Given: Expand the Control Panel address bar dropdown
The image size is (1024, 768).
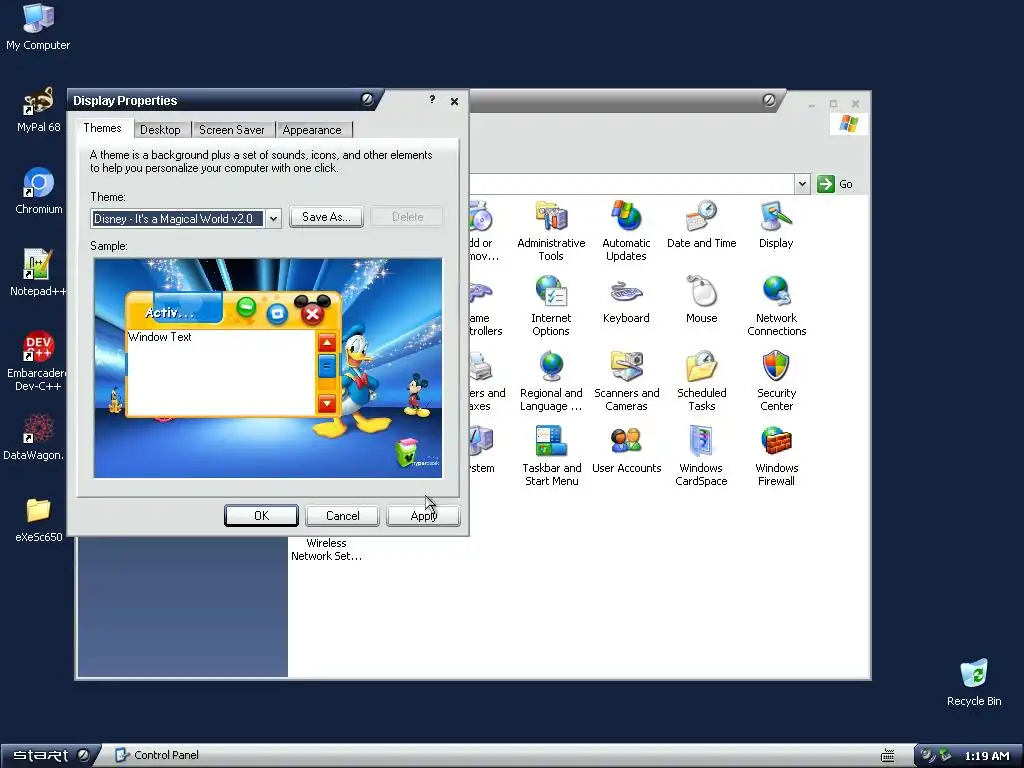Looking at the screenshot, I should pyautogui.click(x=803, y=184).
